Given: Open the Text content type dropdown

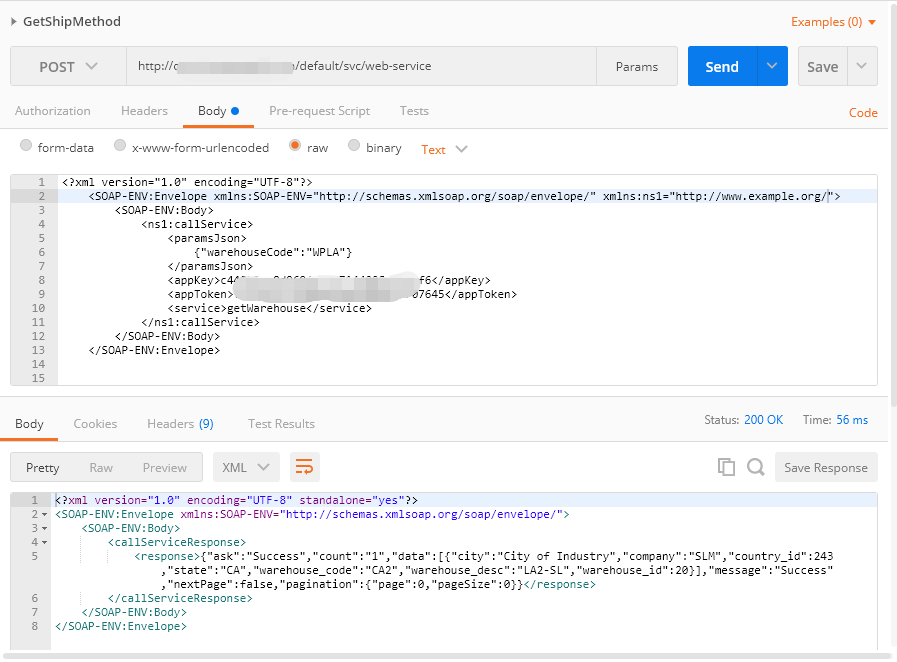Looking at the screenshot, I should click(444, 149).
